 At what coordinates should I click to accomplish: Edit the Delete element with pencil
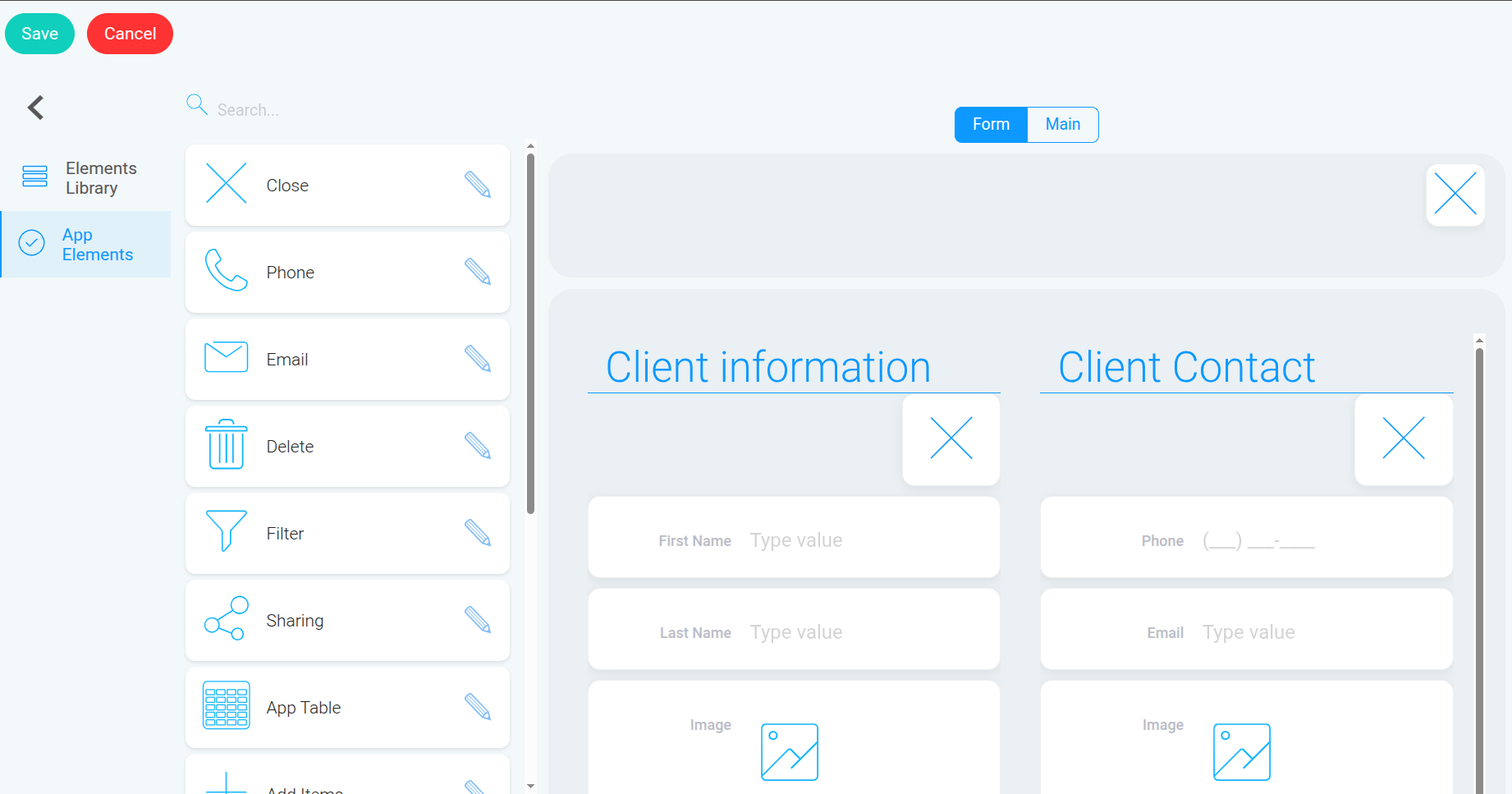[x=478, y=446]
